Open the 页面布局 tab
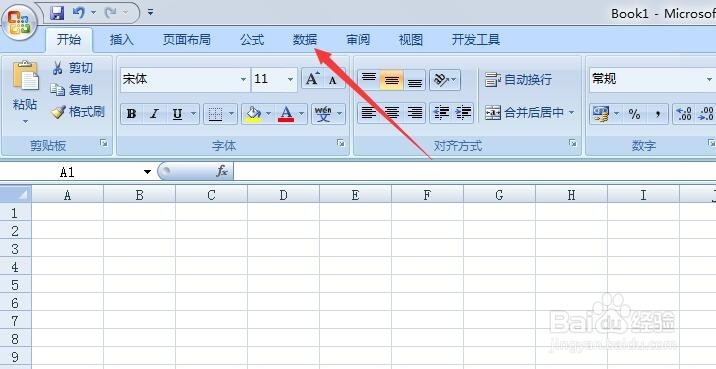The width and height of the screenshot is (716, 369). click(x=187, y=40)
